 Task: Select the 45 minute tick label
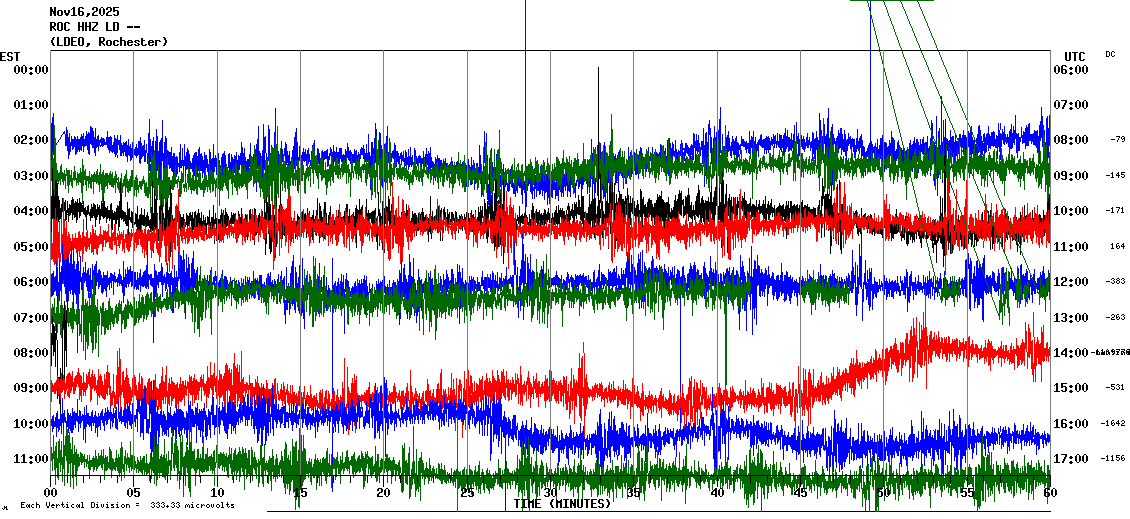pyautogui.click(x=800, y=493)
